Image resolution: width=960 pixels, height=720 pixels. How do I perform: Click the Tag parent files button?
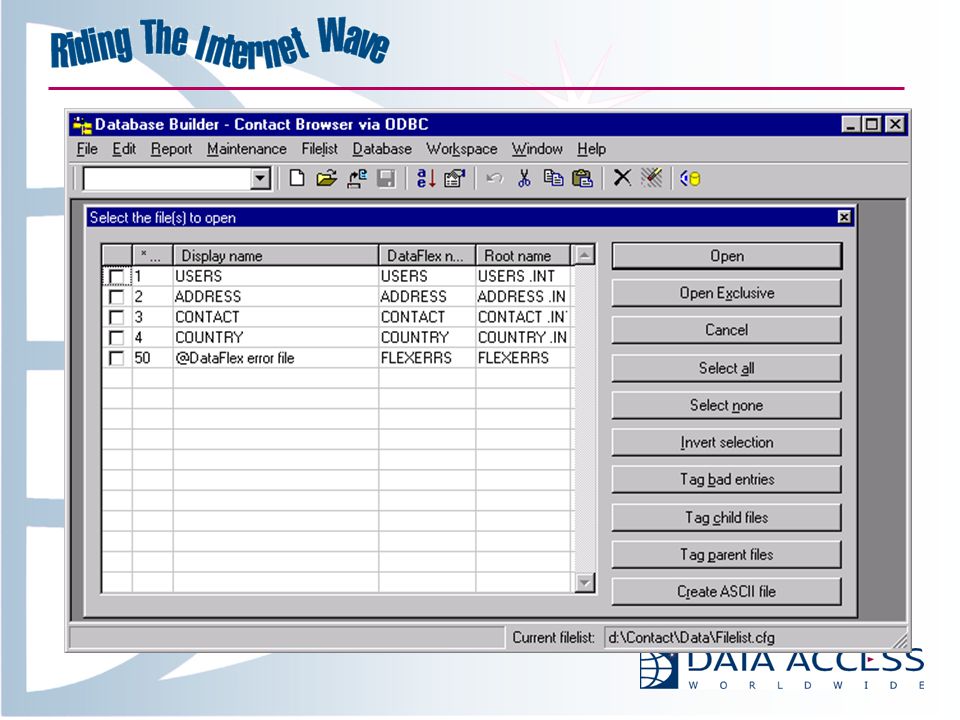(x=727, y=555)
